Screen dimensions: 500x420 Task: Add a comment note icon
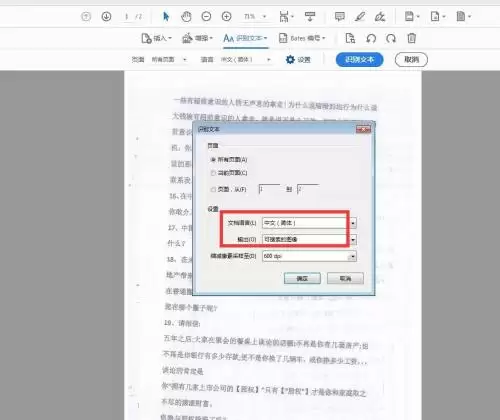(x=340, y=16)
